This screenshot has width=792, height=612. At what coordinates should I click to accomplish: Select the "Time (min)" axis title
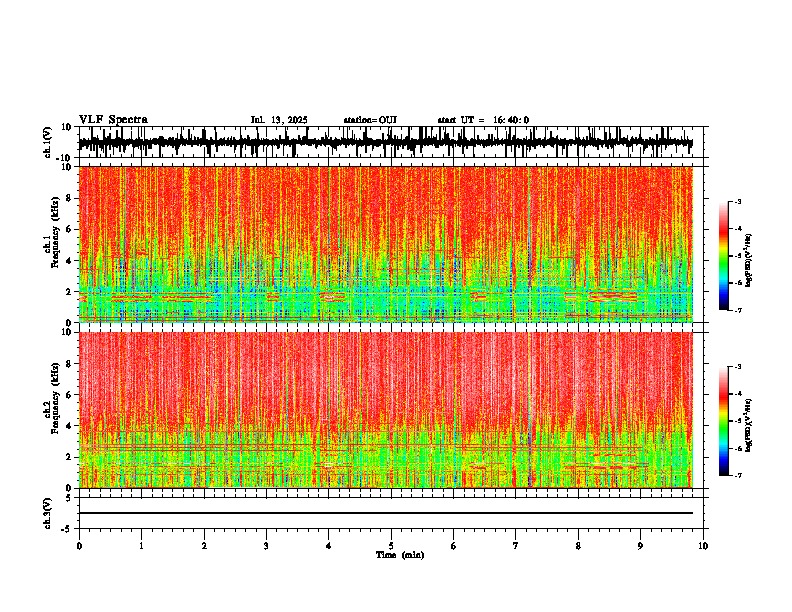point(400,555)
